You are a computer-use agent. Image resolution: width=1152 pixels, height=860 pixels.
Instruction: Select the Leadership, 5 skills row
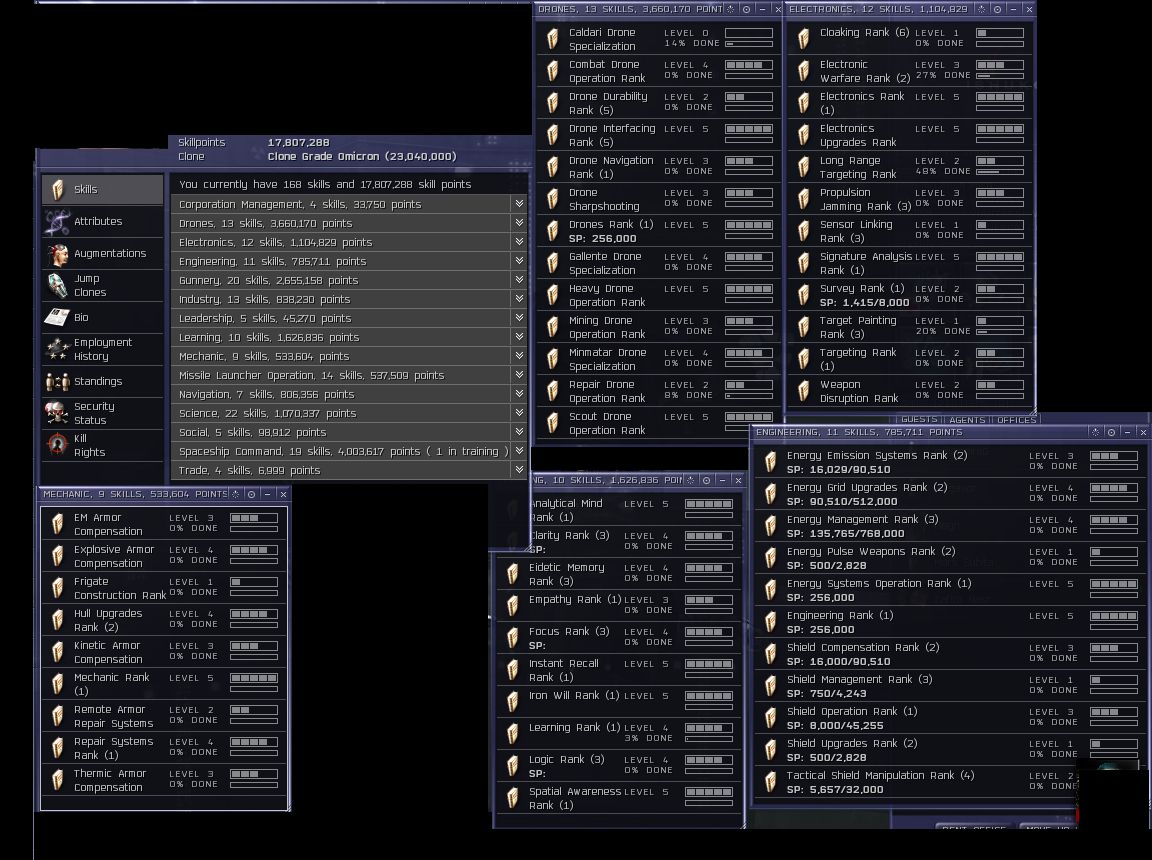(x=349, y=318)
